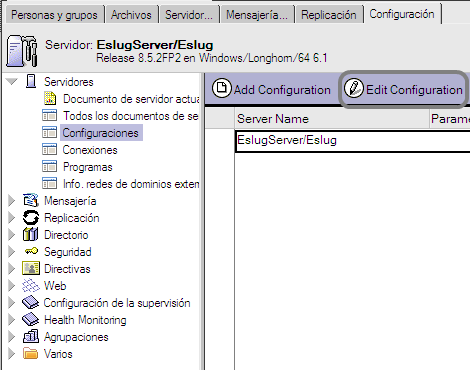Click the Agrupaciones cluster icon
Image resolution: width=470 pixels, height=370 pixels.
pyautogui.click(x=31, y=336)
